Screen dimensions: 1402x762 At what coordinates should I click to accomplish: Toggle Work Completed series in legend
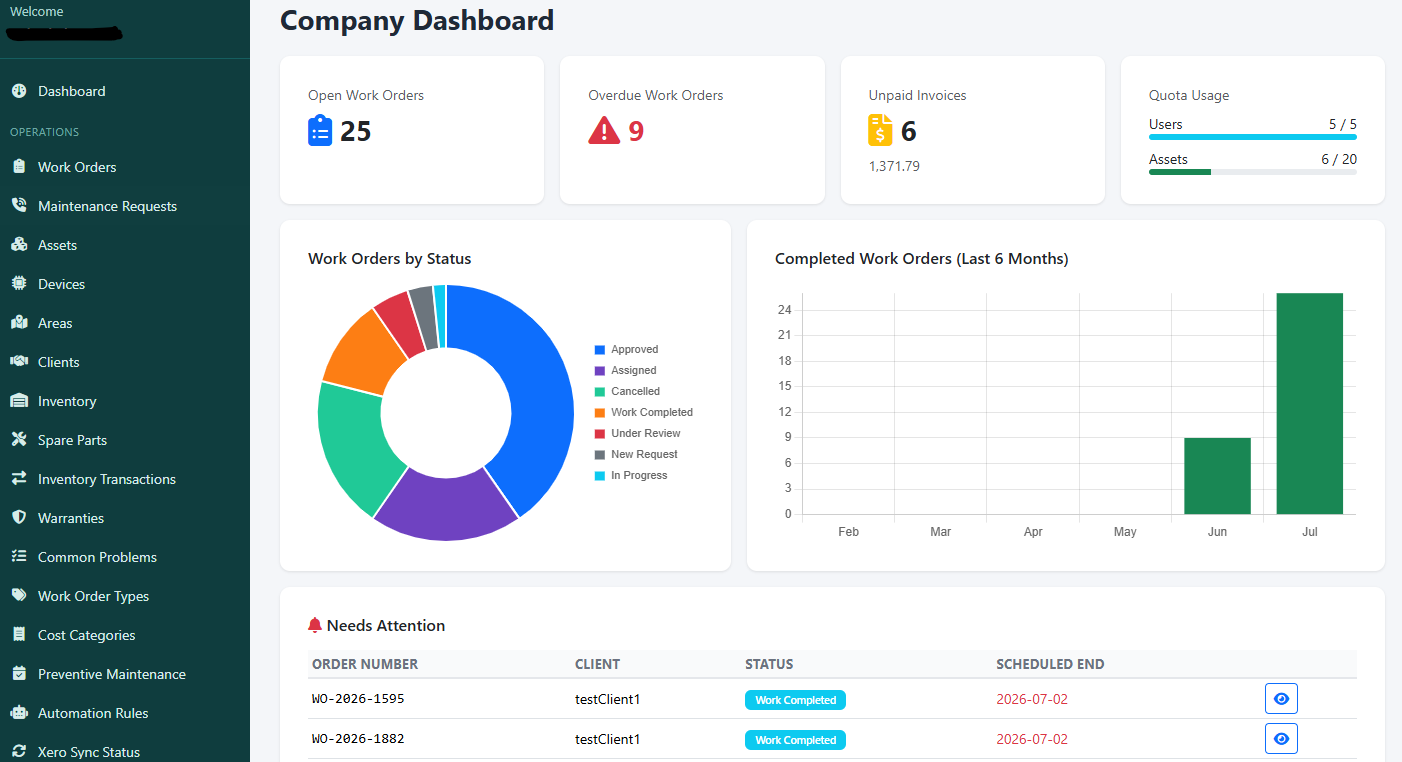tap(643, 412)
